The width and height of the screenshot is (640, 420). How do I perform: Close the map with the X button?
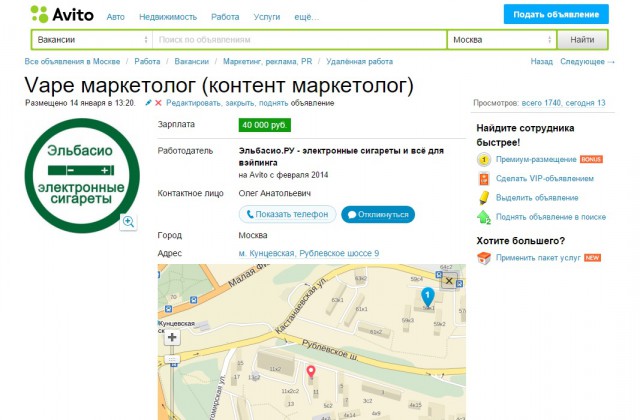(x=449, y=281)
